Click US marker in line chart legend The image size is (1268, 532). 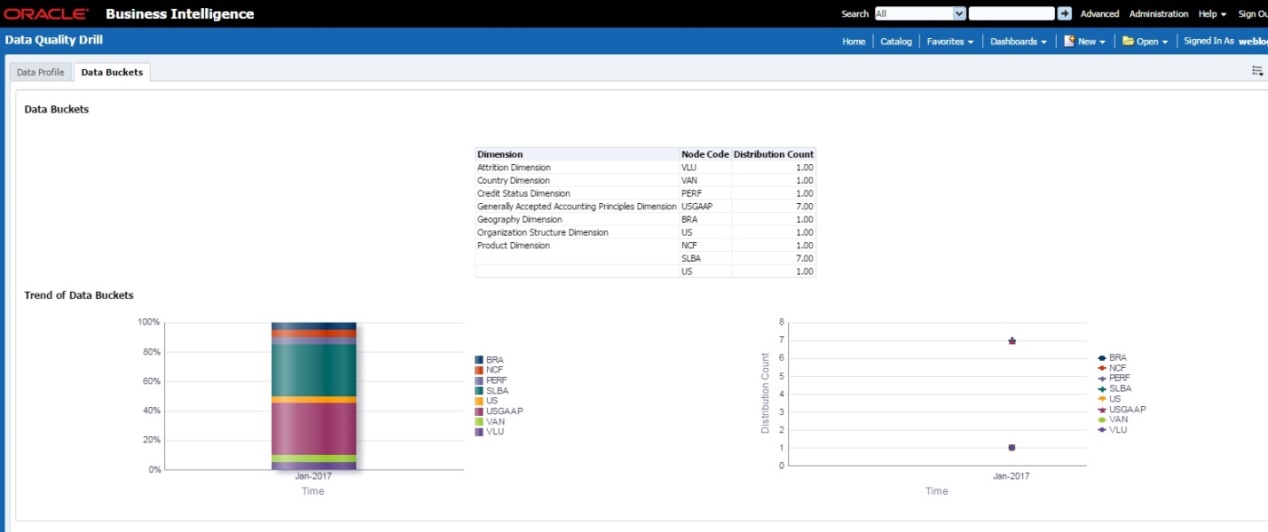(x=1102, y=399)
